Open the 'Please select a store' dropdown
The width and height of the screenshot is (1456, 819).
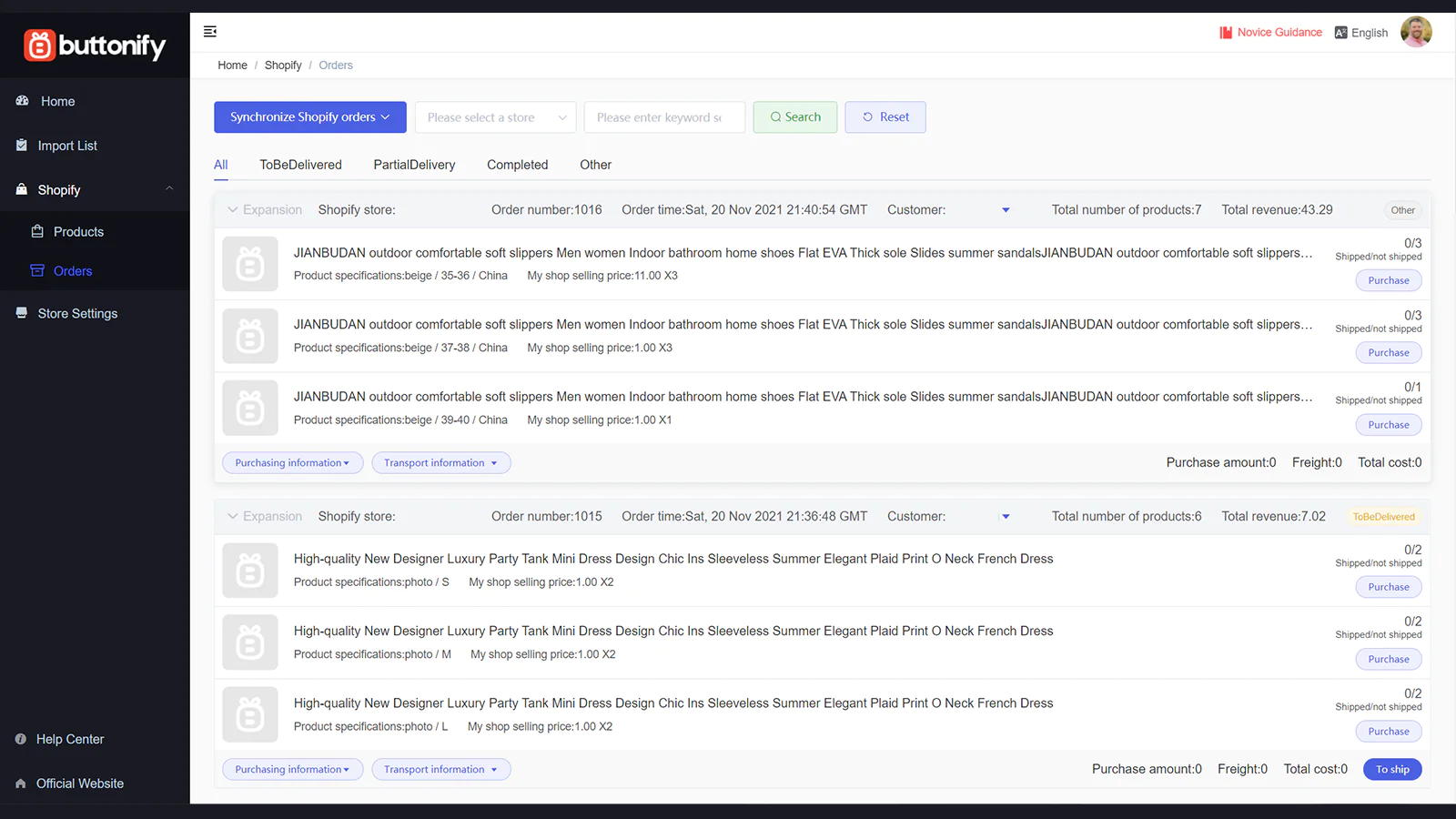pos(496,117)
